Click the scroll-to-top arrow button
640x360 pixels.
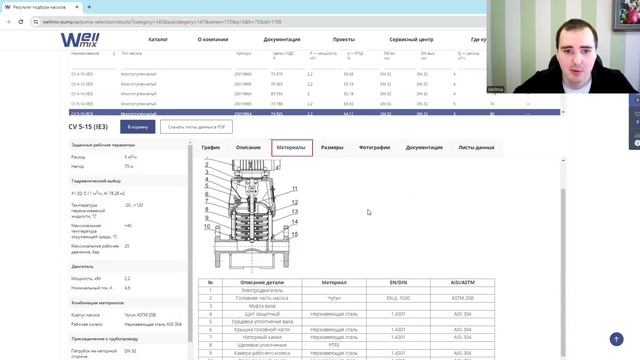tap(616, 339)
